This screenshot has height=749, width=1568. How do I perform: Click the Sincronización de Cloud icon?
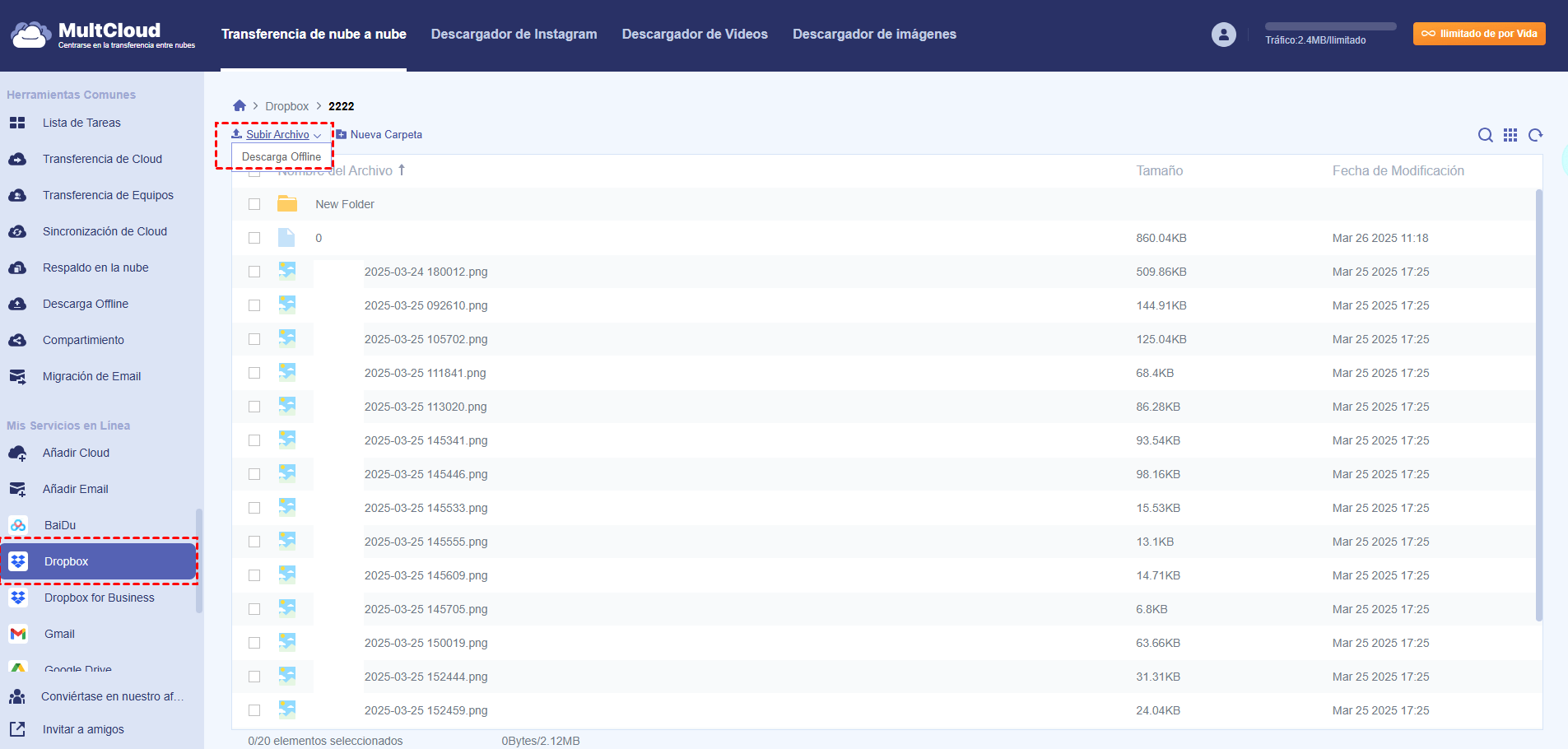[17, 231]
